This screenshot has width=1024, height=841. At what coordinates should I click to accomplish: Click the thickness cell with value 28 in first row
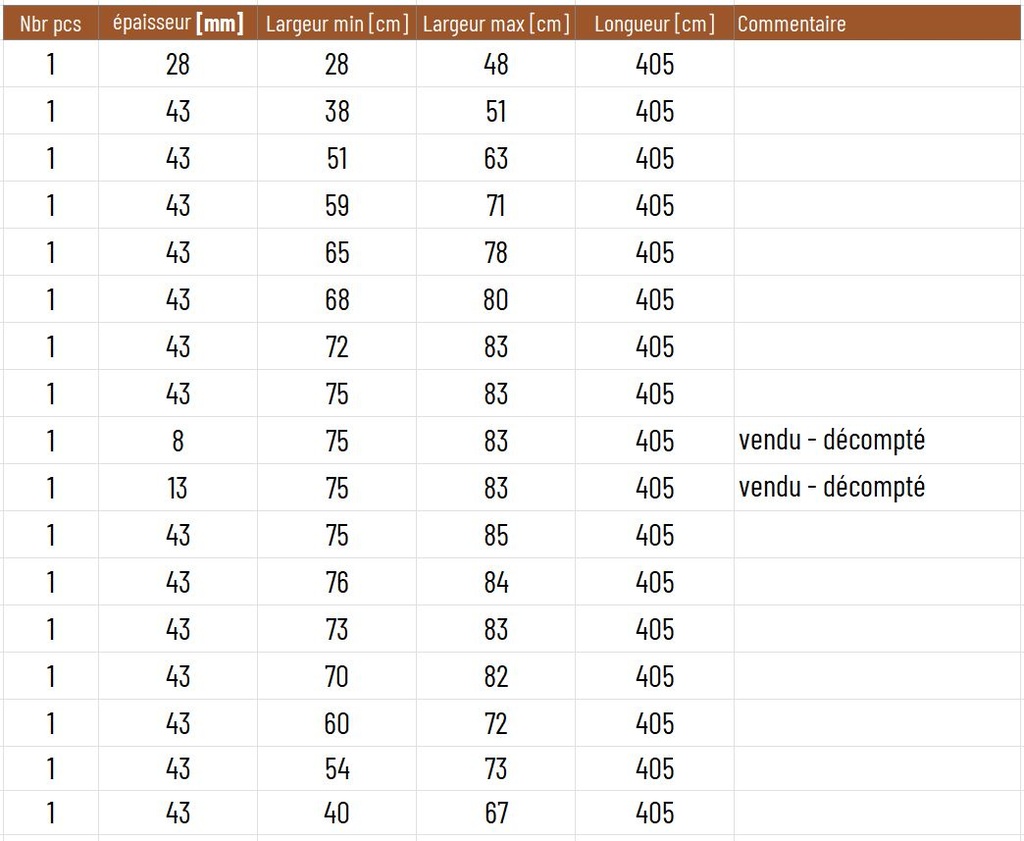click(x=178, y=65)
